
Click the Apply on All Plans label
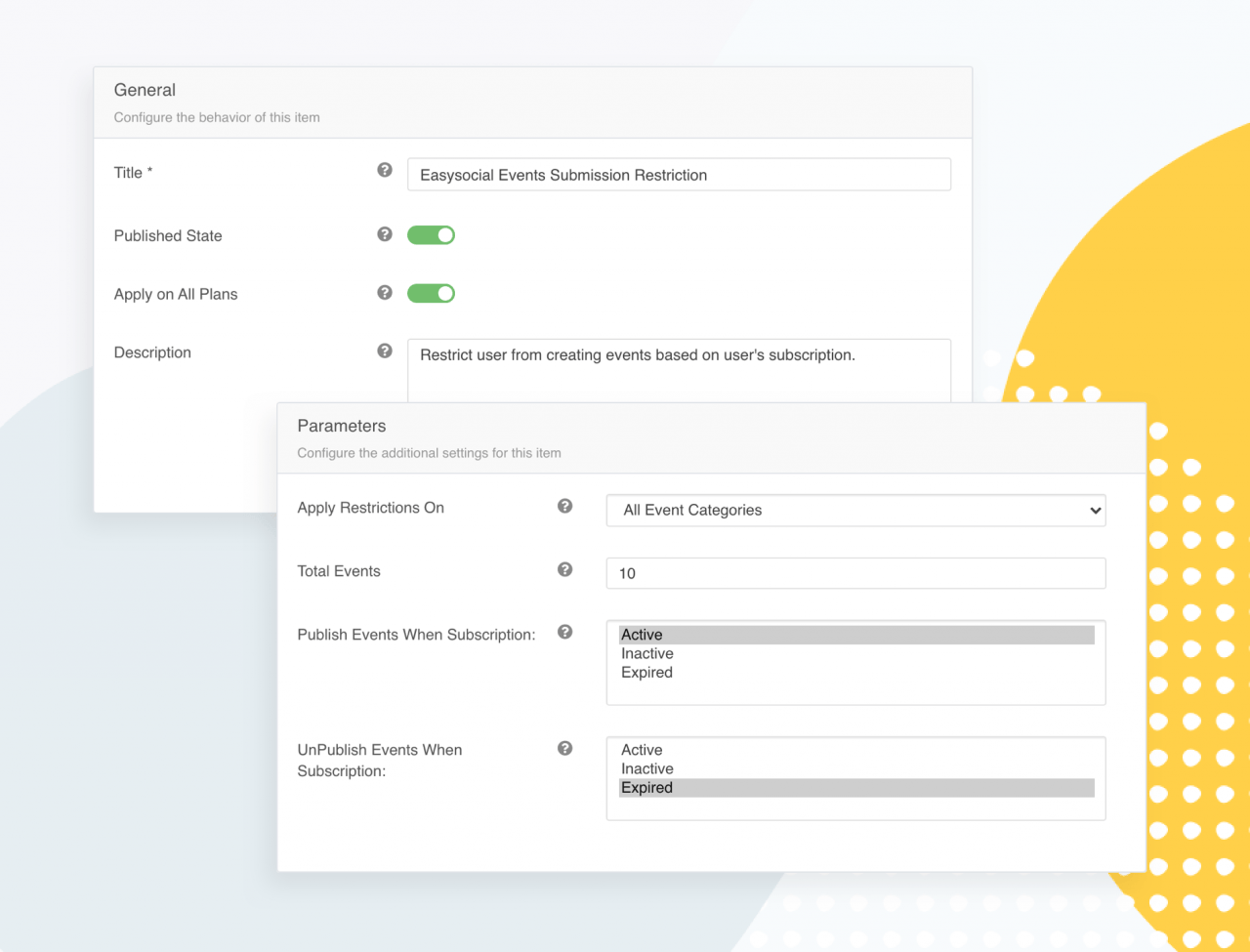tap(176, 294)
